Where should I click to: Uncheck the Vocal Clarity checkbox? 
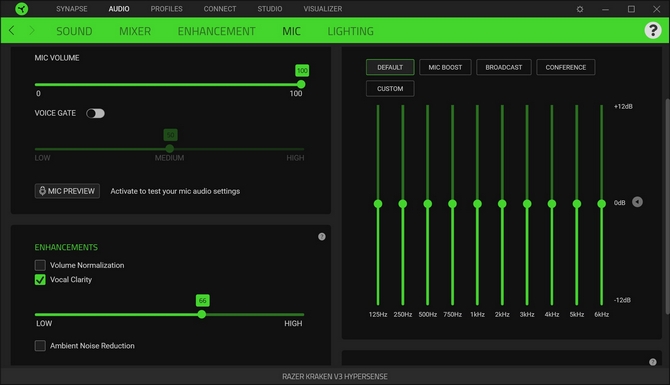click(40, 280)
